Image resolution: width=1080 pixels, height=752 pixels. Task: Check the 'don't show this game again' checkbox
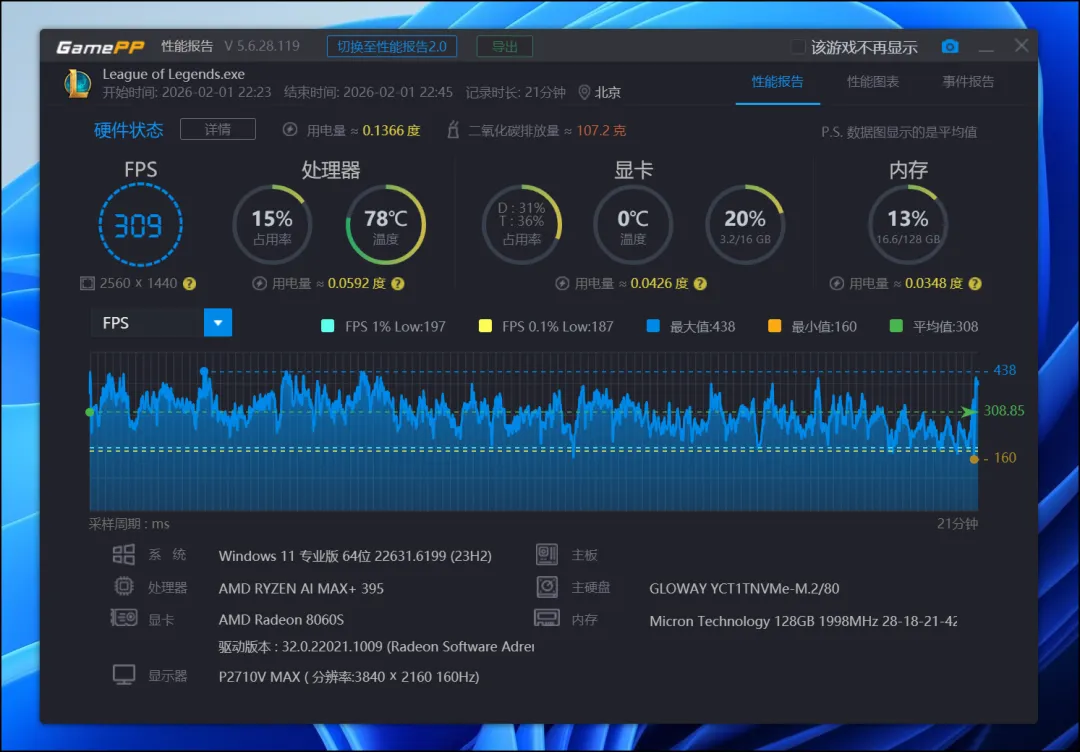[x=798, y=47]
